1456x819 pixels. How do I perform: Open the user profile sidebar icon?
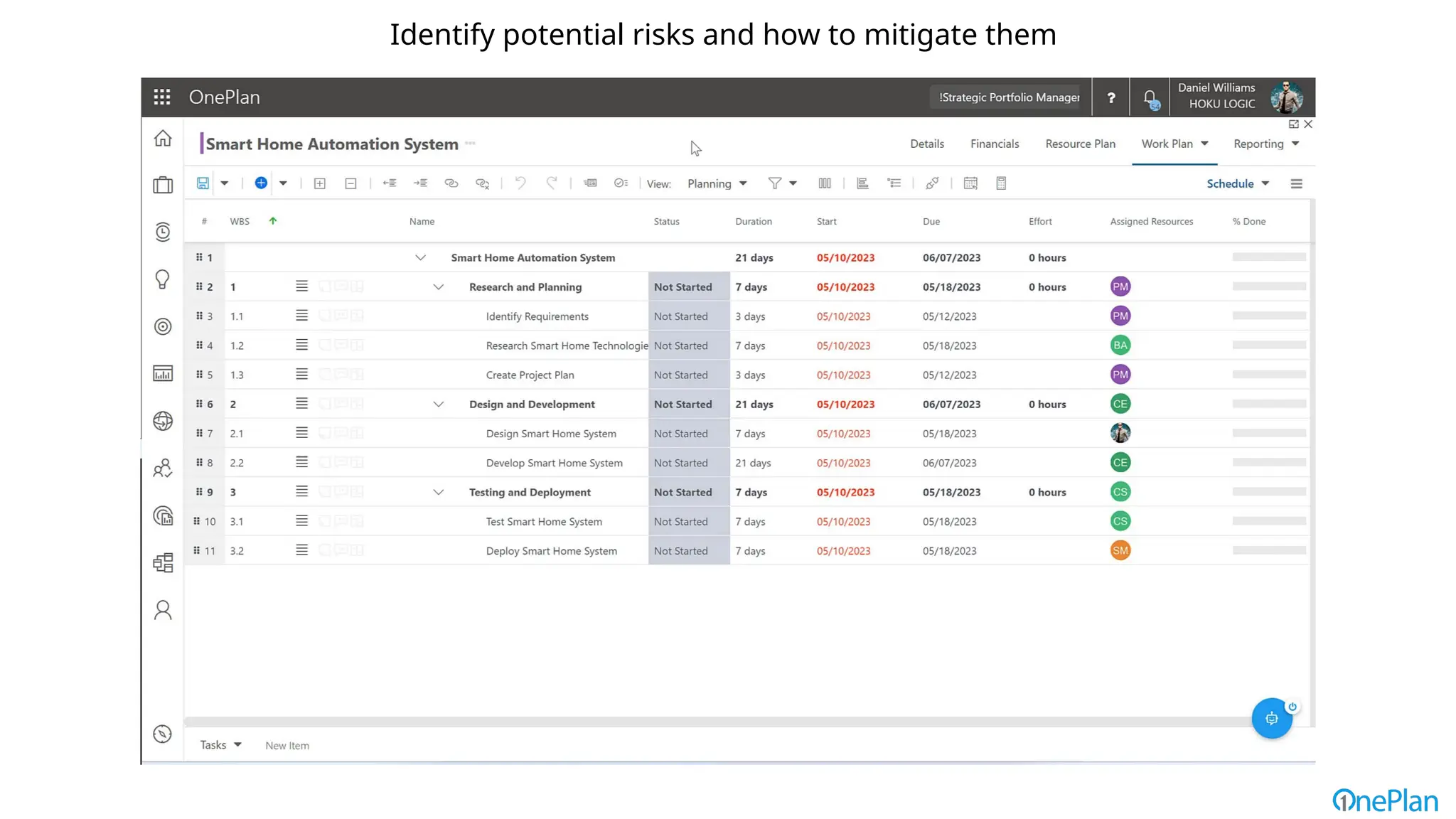pos(163,610)
